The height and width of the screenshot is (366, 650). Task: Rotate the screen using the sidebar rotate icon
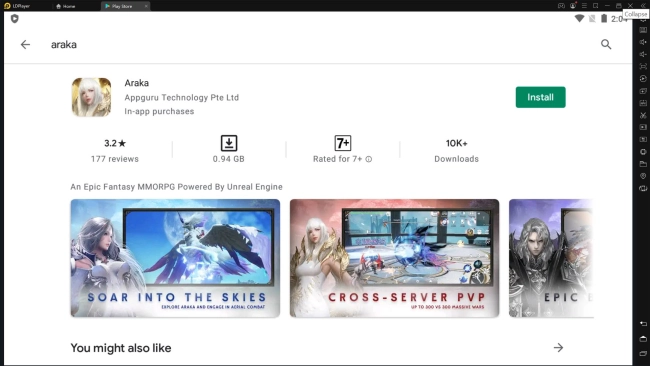click(643, 188)
